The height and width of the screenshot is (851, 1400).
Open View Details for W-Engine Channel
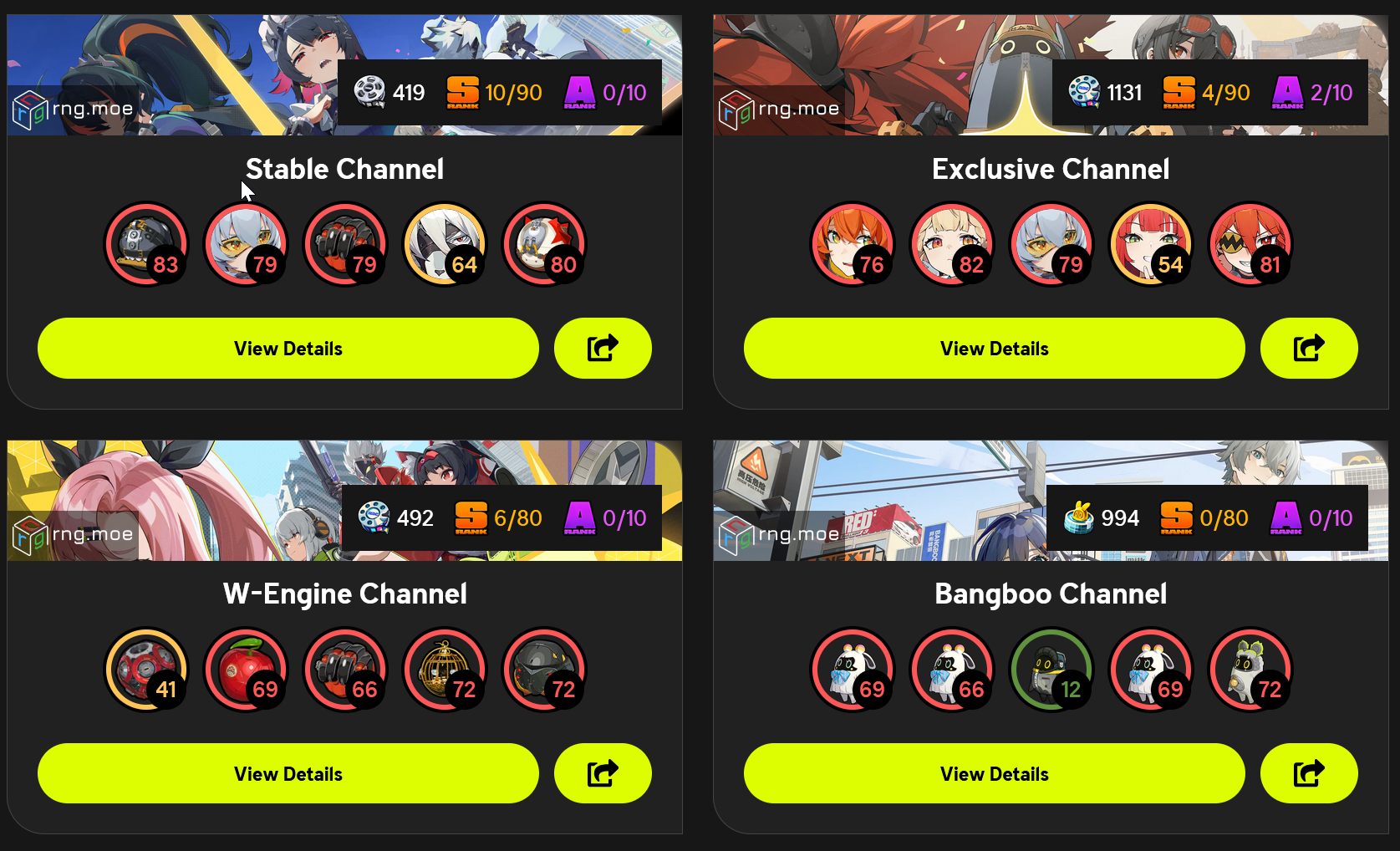(288, 773)
